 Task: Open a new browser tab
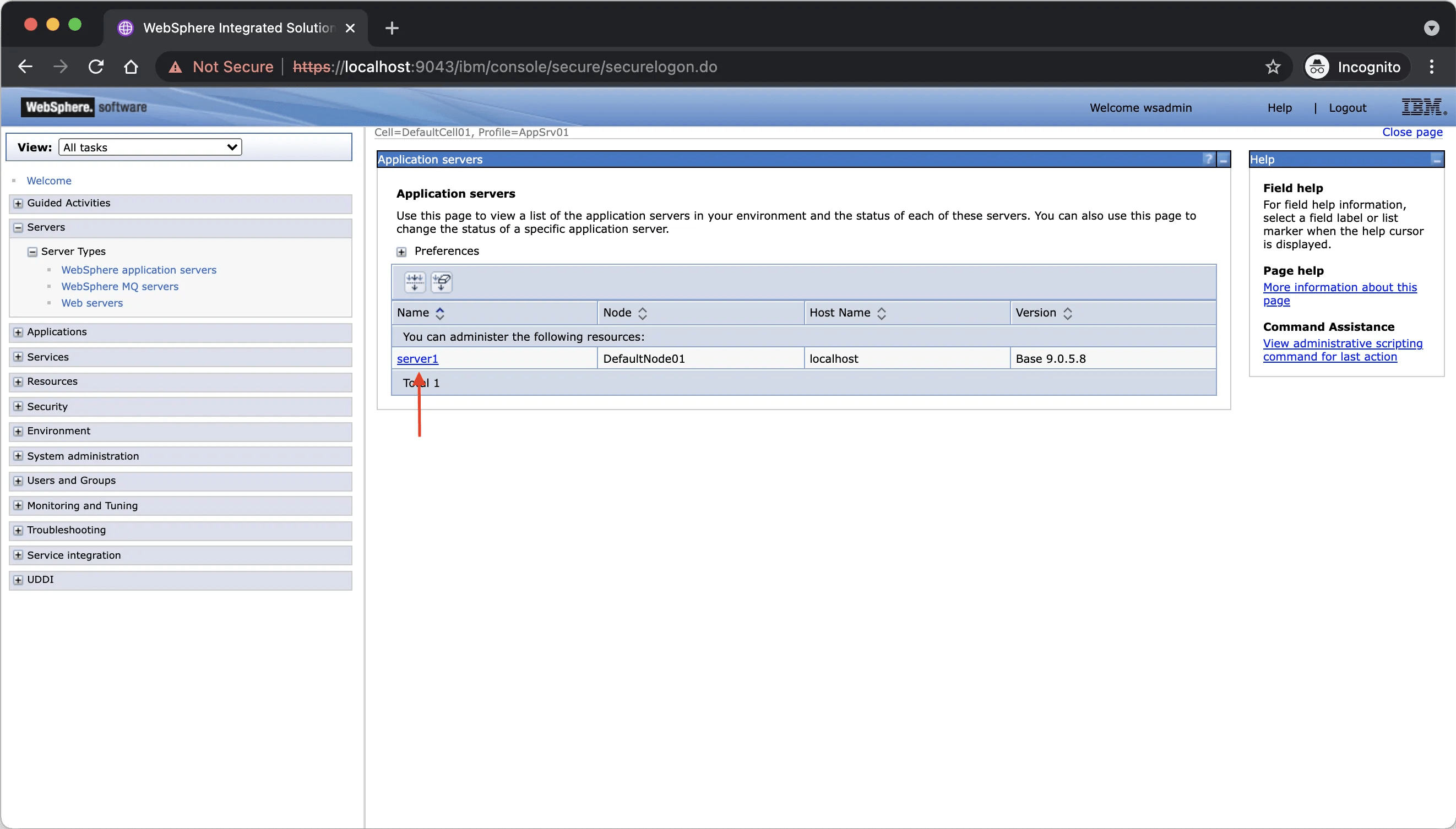point(391,28)
